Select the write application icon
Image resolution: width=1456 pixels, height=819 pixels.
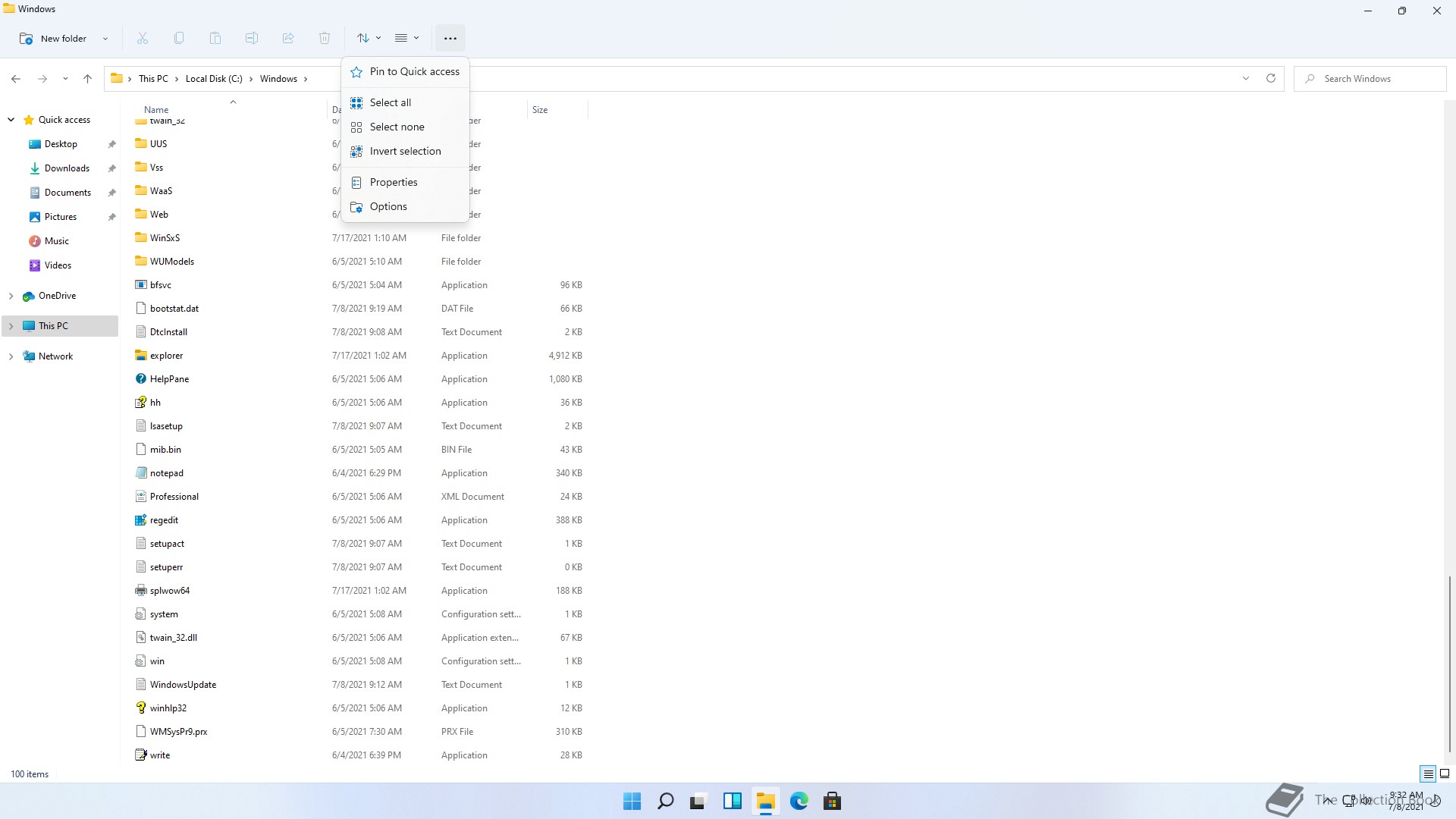pos(140,755)
